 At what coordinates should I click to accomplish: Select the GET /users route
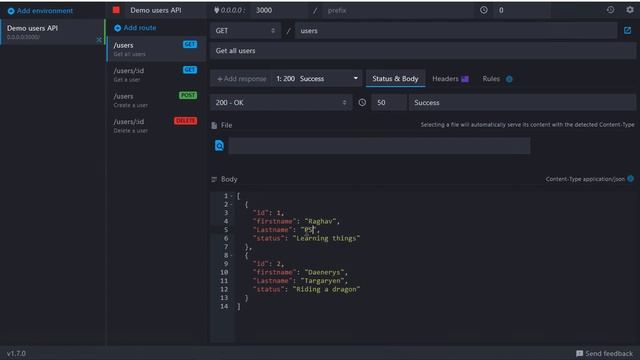click(156, 49)
